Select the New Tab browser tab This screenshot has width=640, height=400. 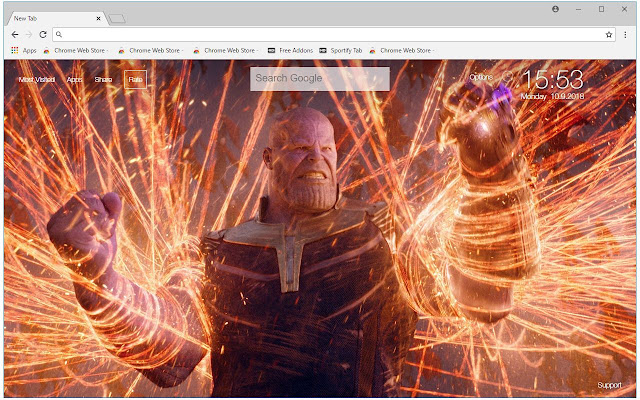click(x=56, y=18)
